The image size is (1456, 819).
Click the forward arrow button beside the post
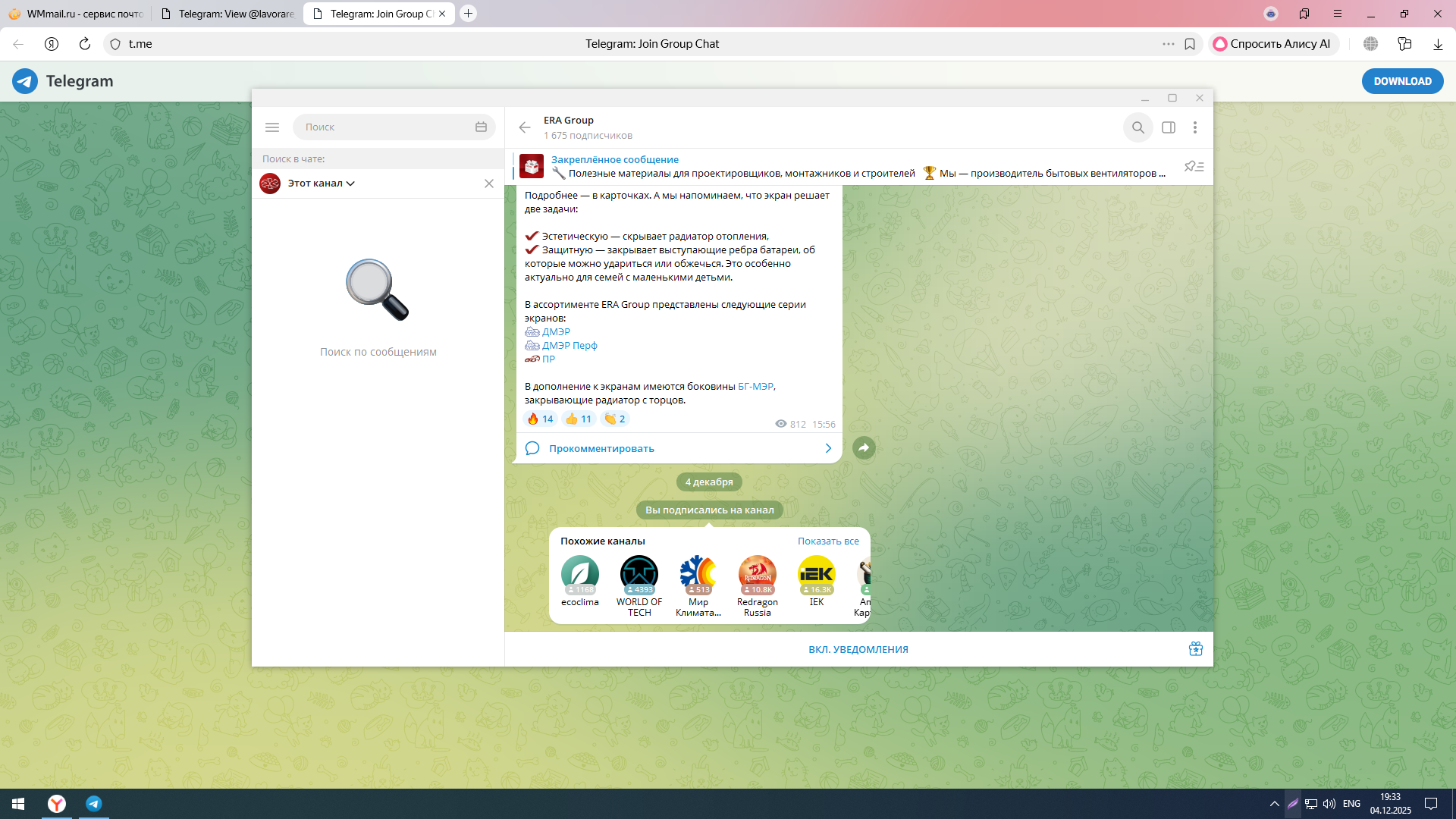coord(864,448)
